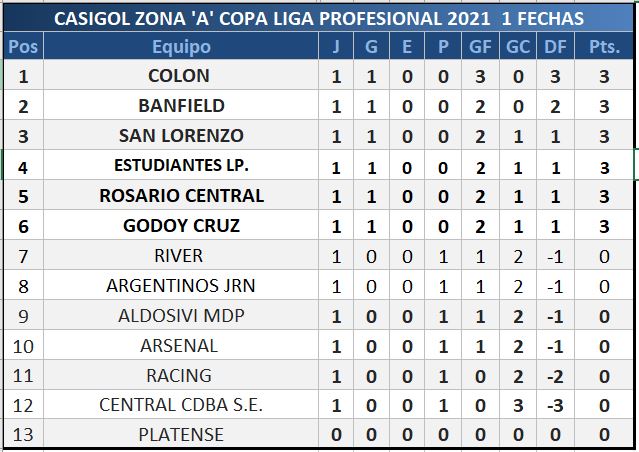Click the ESTUDIANTES LP. cell
Image resolution: width=639 pixels, height=452 pixels.
[181, 166]
